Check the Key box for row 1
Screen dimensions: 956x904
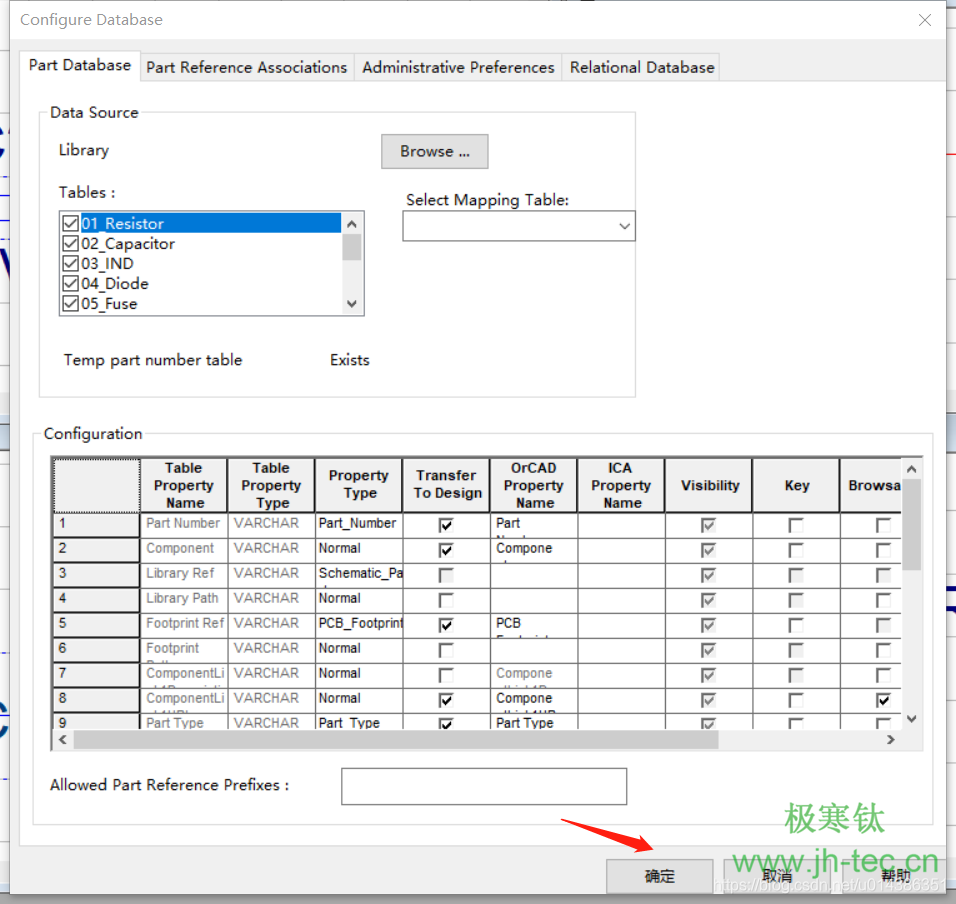[x=796, y=524]
